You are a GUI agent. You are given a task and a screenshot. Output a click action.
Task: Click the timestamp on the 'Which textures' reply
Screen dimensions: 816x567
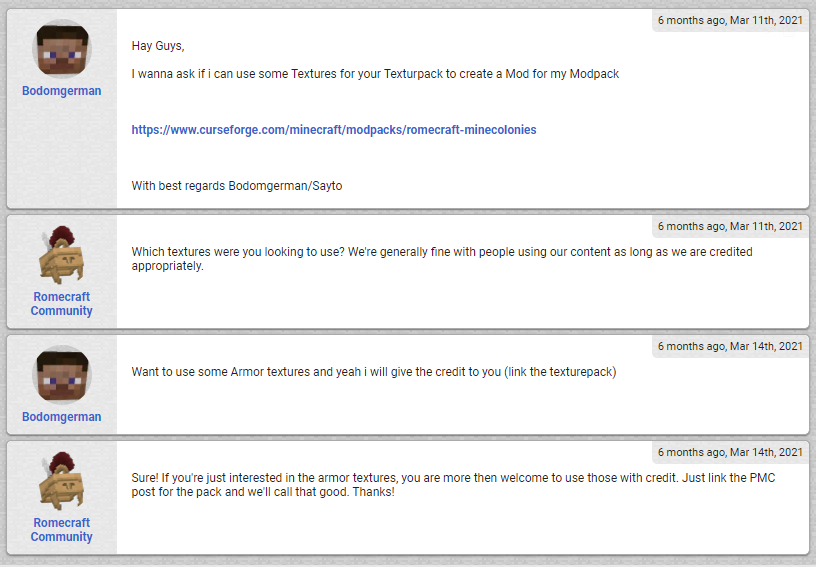pos(730,226)
